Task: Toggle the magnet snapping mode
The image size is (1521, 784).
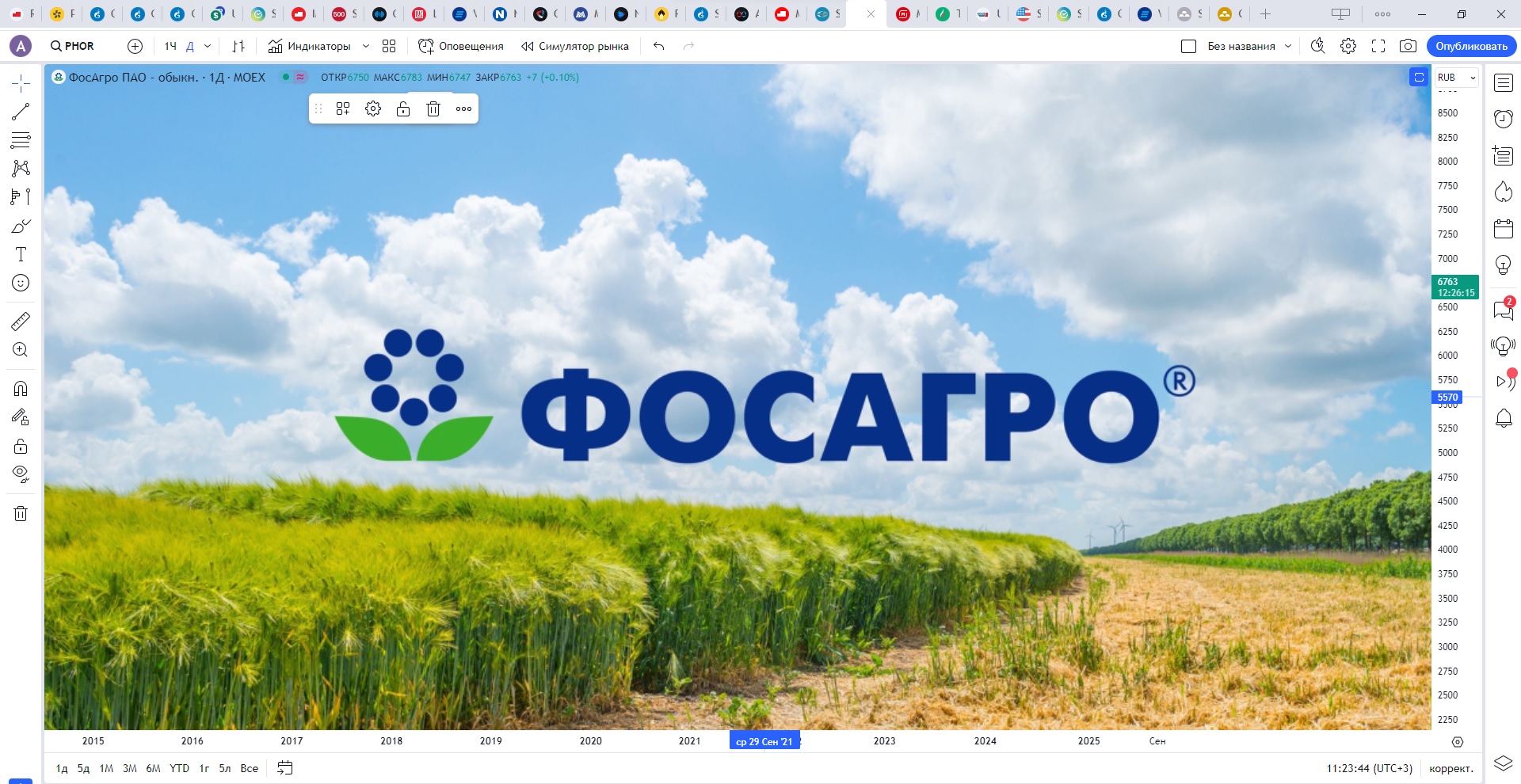Action: coord(21,388)
